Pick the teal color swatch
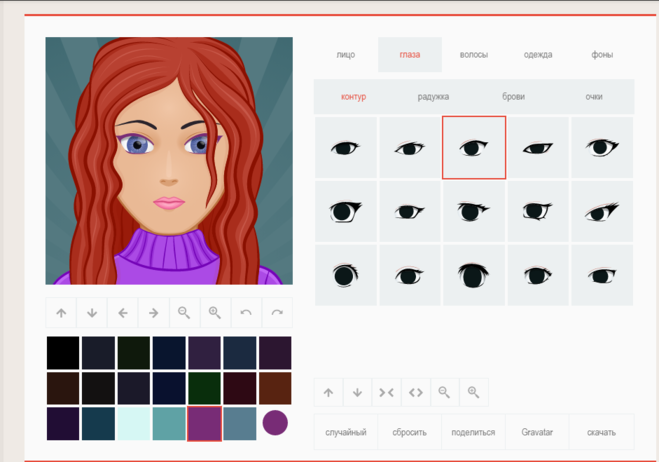This screenshot has height=462, width=659. 169,424
